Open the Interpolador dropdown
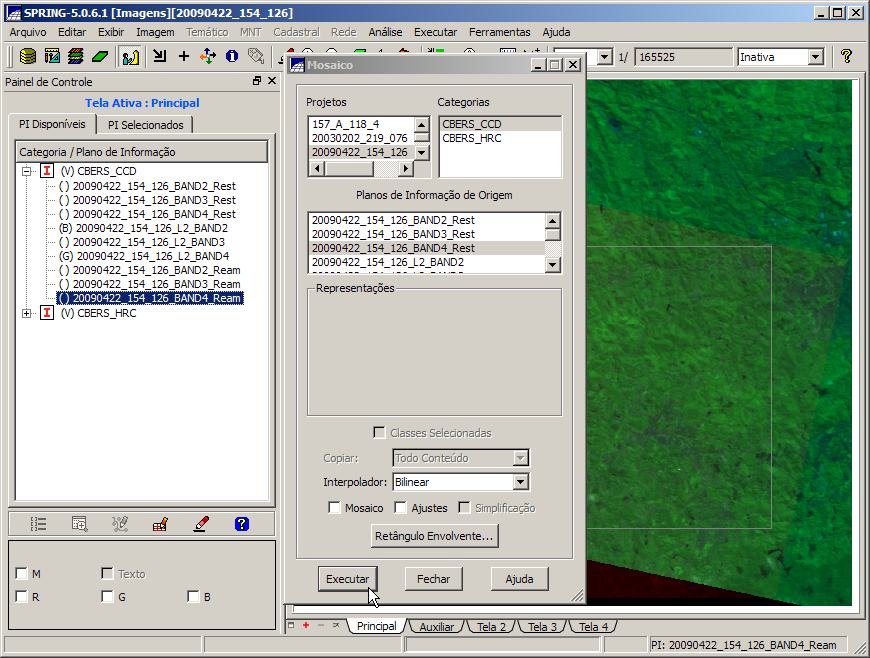This screenshot has width=870, height=658. [x=520, y=482]
